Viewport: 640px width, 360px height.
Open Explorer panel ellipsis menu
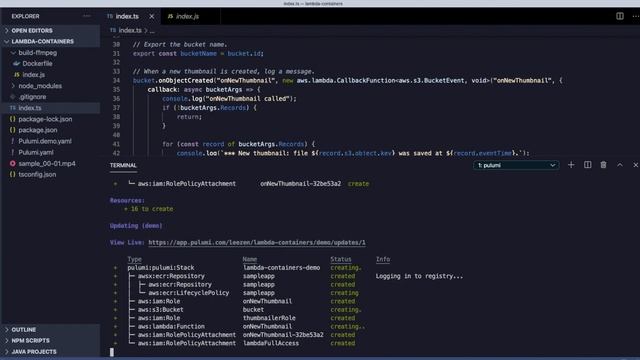point(87,16)
